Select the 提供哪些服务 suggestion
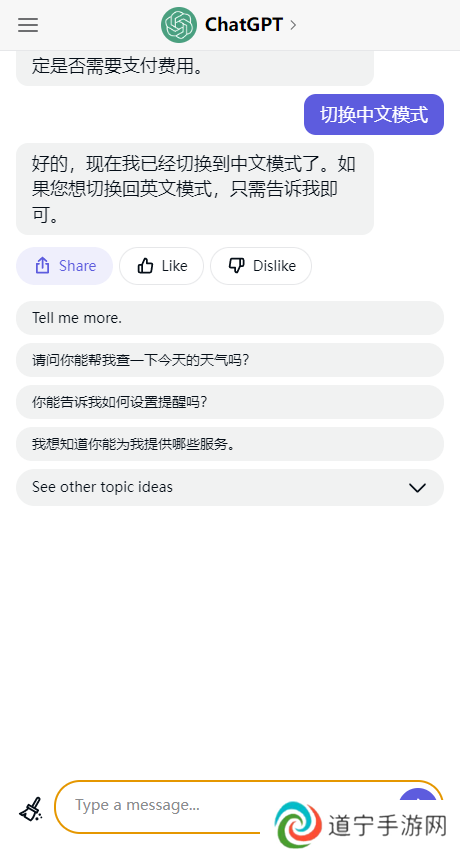The image size is (460, 850). pos(230,444)
